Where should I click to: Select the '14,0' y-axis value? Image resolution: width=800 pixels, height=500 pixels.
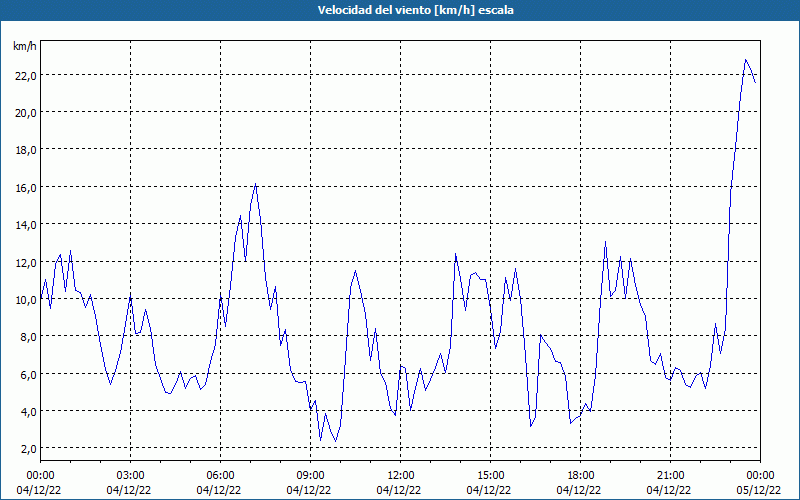[x=25, y=225]
